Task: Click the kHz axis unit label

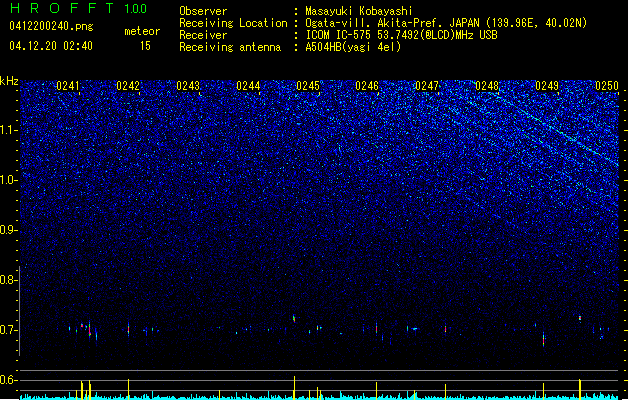Action: point(9,81)
